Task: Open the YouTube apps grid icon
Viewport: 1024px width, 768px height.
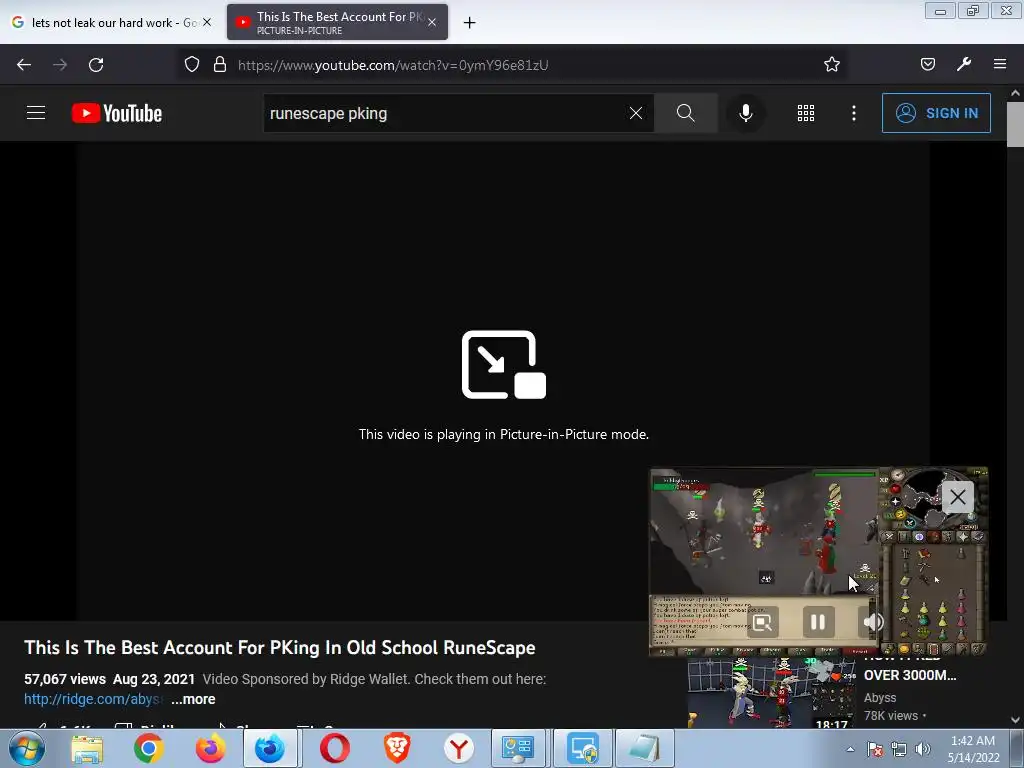Action: pyautogui.click(x=806, y=113)
